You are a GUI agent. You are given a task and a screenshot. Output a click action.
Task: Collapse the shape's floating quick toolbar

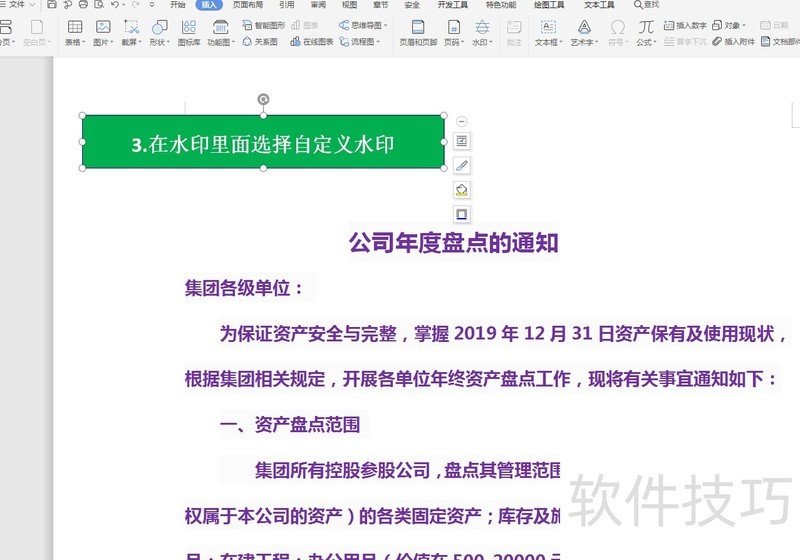click(461, 121)
